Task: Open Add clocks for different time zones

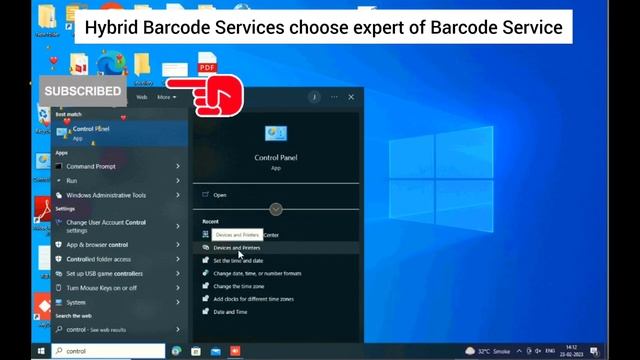Action: pyautogui.click(x=276, y=299)
